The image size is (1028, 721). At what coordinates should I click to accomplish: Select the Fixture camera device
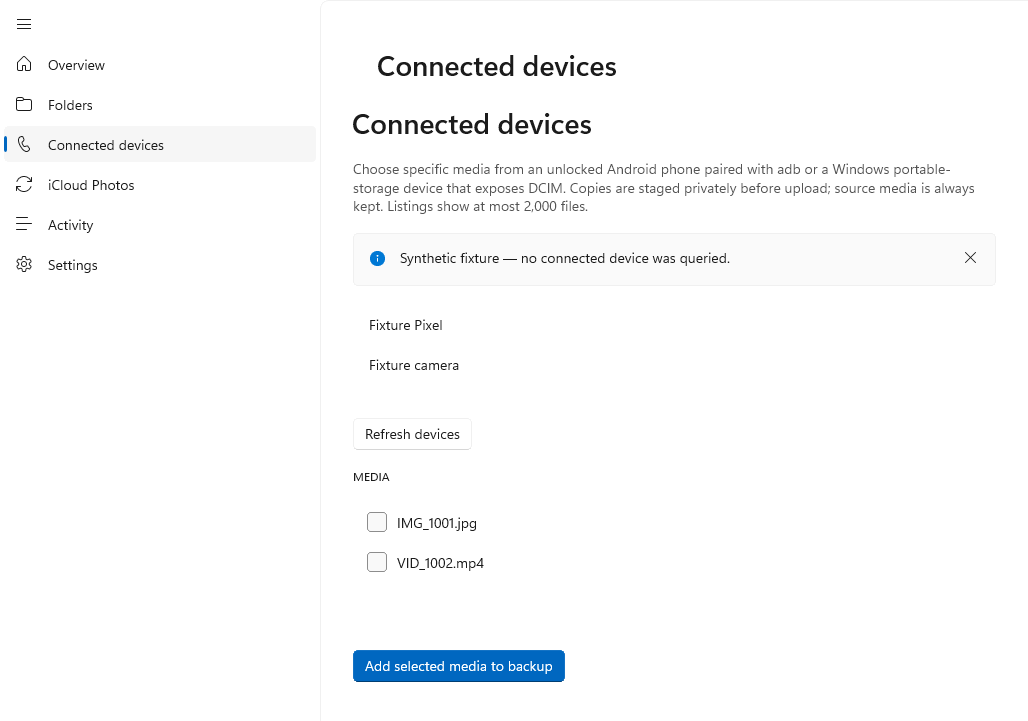pos(674,365)
